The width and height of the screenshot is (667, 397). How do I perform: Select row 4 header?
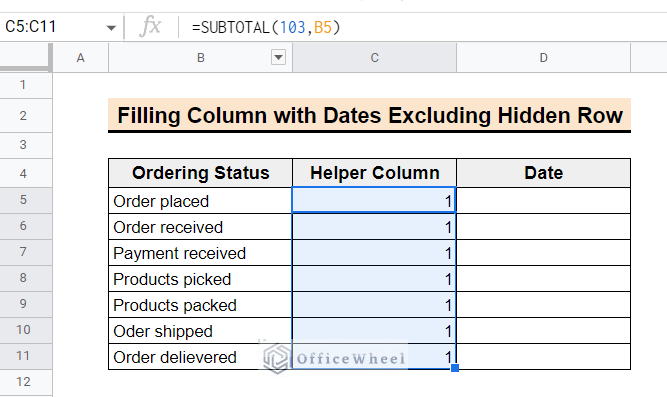26,173
